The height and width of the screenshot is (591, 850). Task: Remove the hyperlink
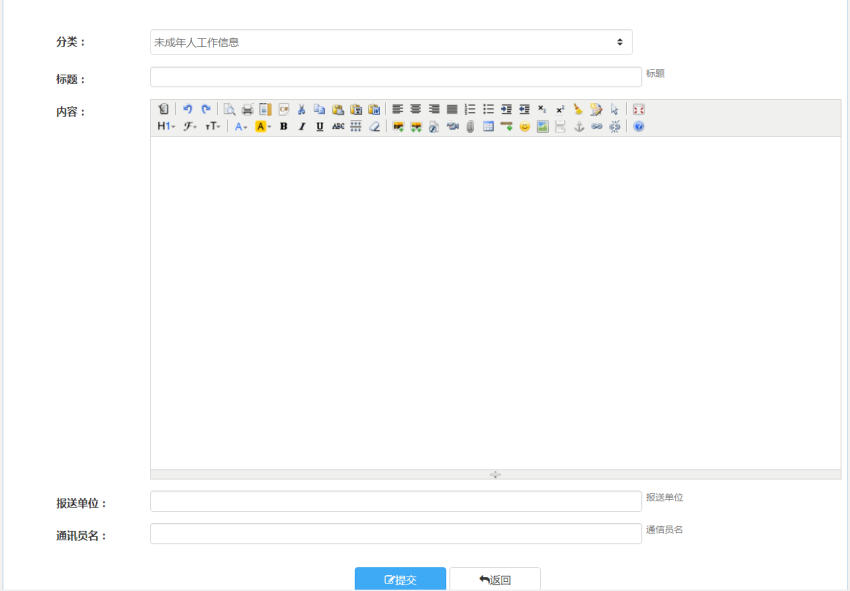click(614, 126)
